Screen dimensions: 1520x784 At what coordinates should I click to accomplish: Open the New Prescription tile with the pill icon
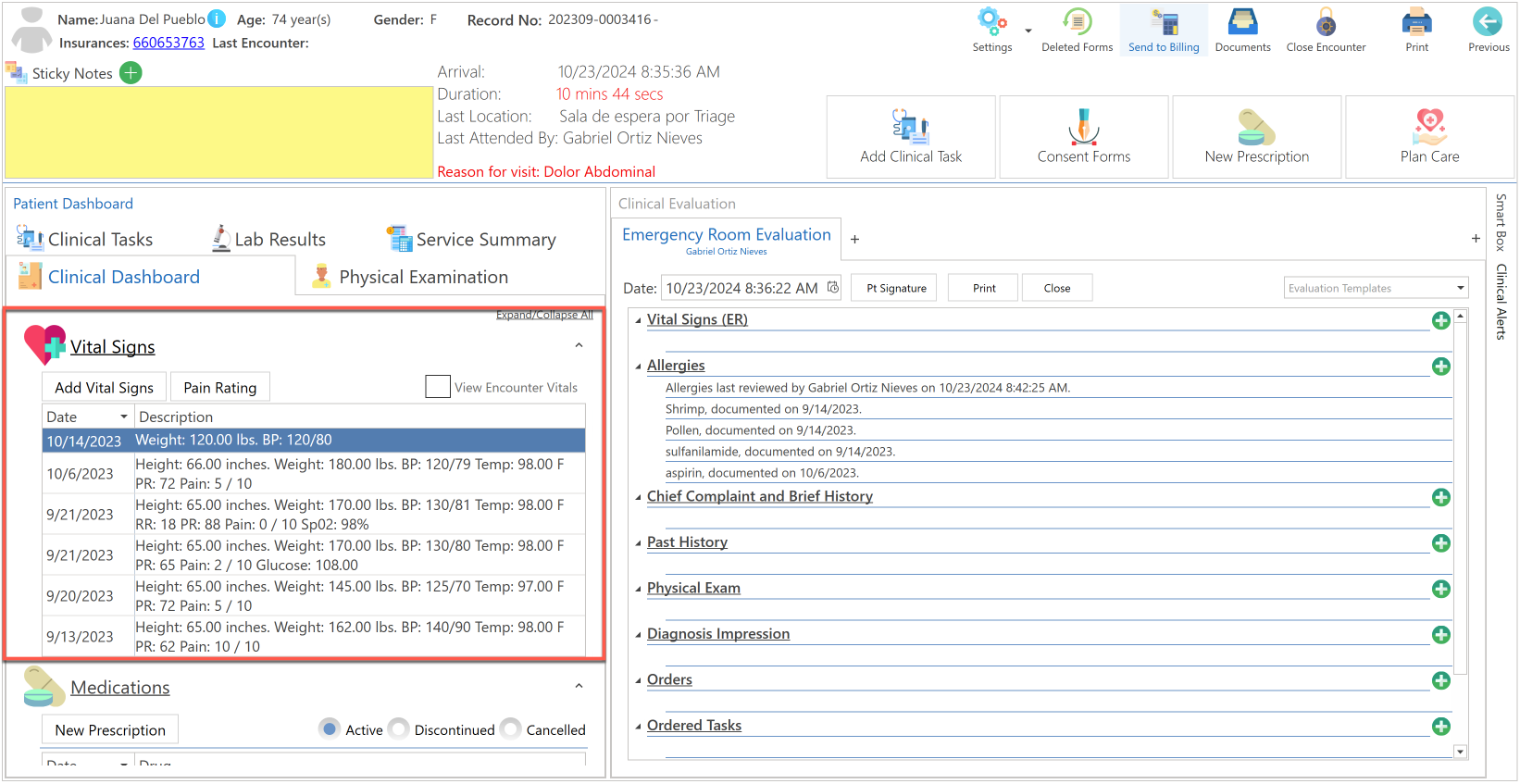pyautogui.click(x=1257, y=137)
